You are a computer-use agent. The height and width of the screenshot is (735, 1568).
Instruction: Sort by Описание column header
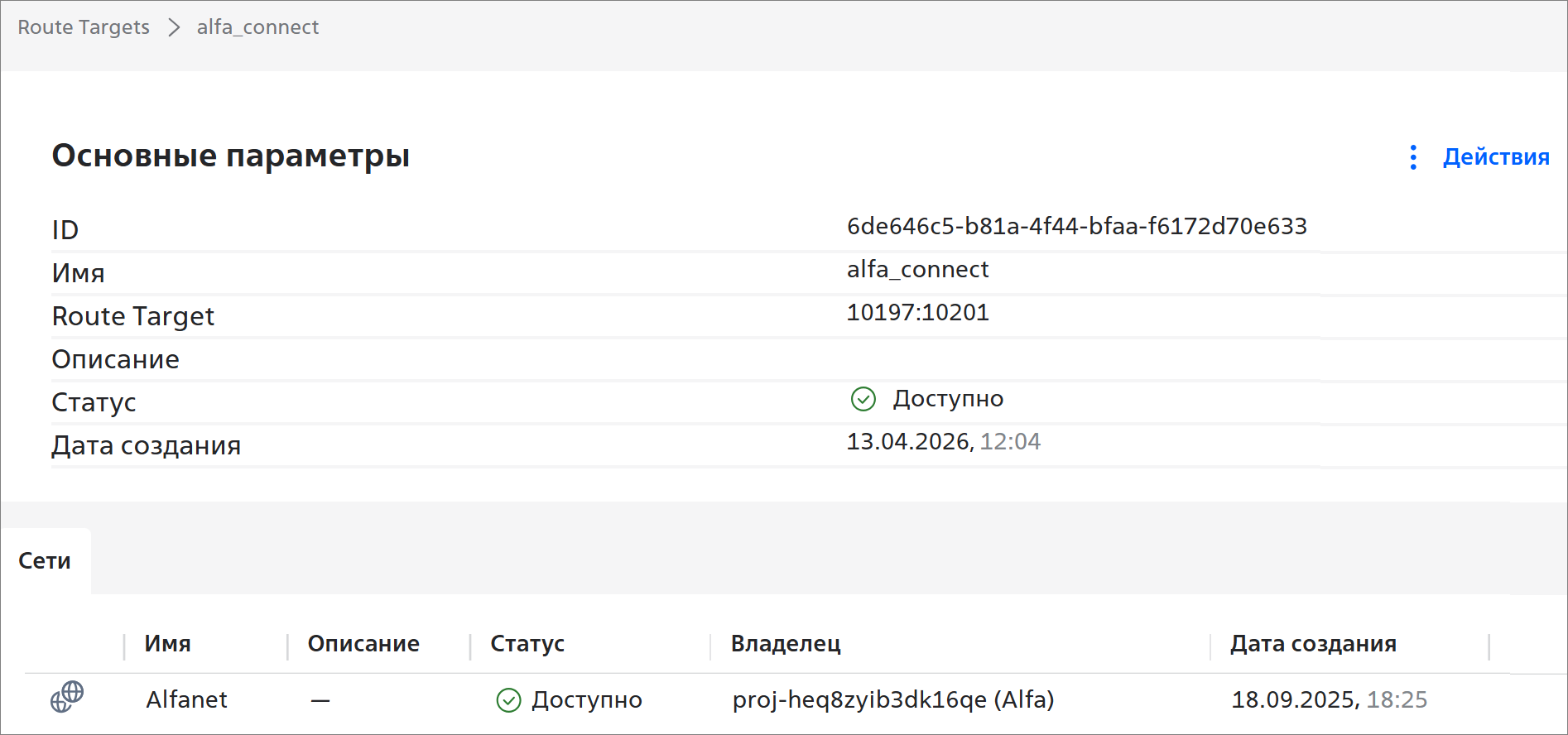pos(363,644)
